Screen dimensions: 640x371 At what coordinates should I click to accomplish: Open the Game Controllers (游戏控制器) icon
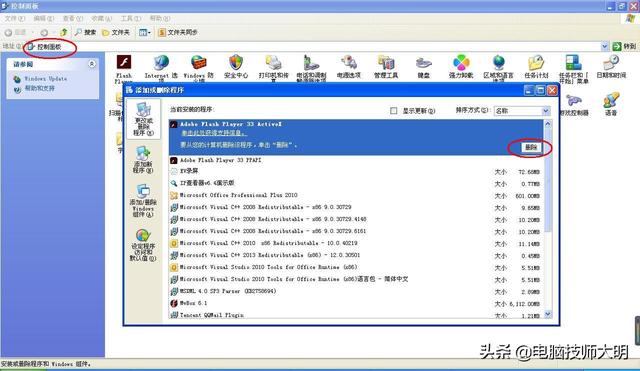click(x=574, y=104)
